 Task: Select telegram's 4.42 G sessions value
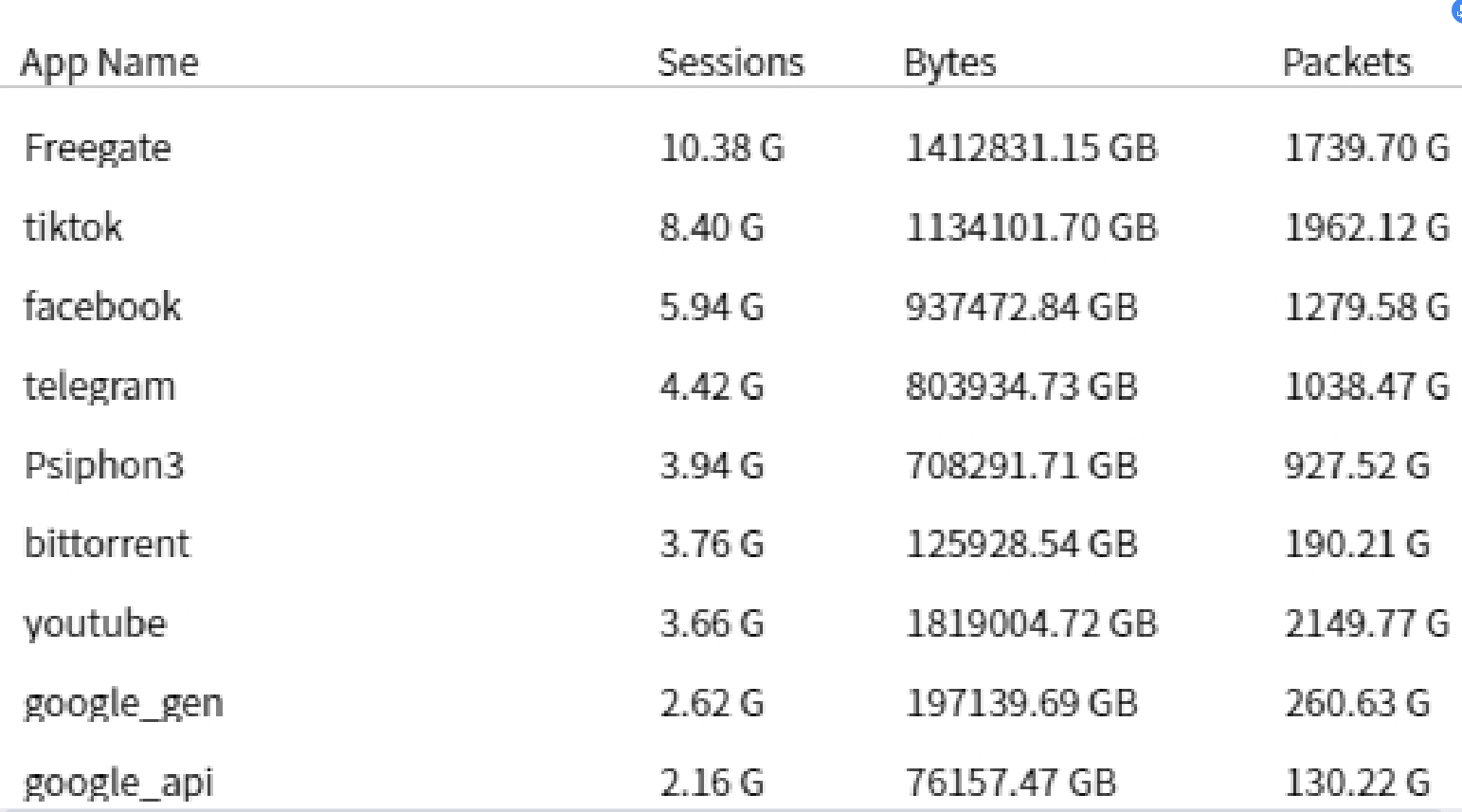[712, 387]
